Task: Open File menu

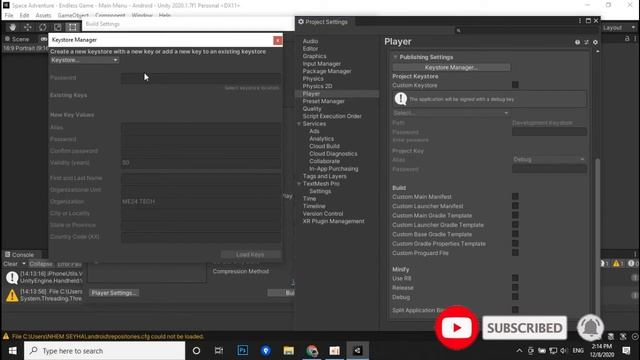Action: pos(9,16)
